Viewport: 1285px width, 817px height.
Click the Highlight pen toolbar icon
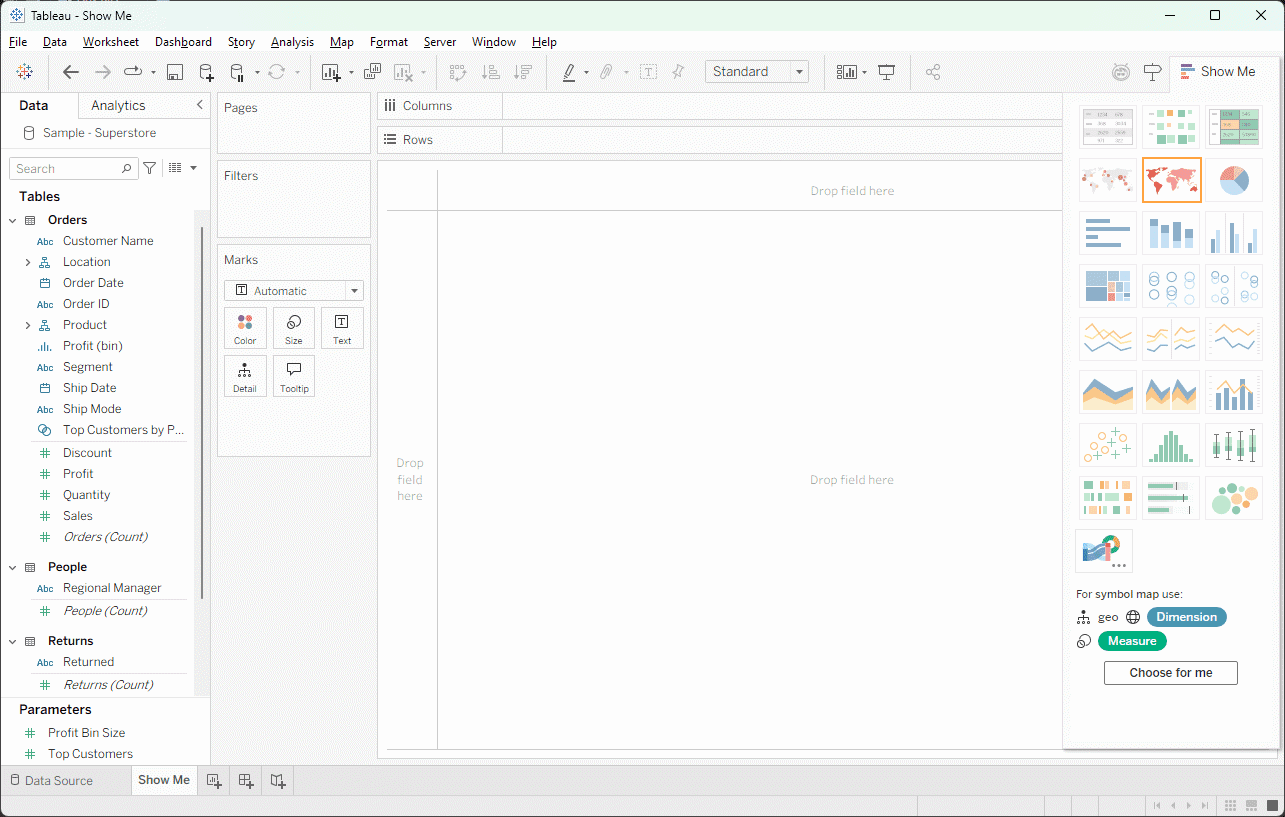coord(568,72)
